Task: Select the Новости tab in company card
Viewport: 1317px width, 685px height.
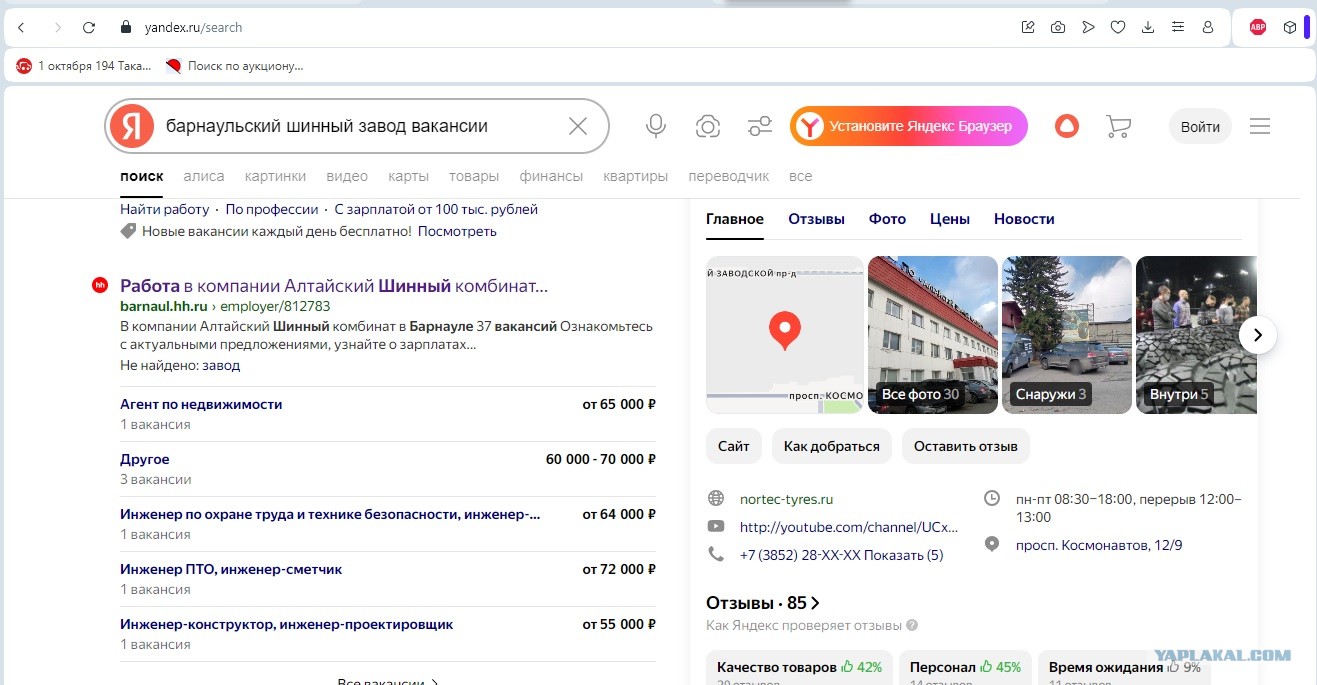Action: pyautogui.click(x=1024, y=219)
